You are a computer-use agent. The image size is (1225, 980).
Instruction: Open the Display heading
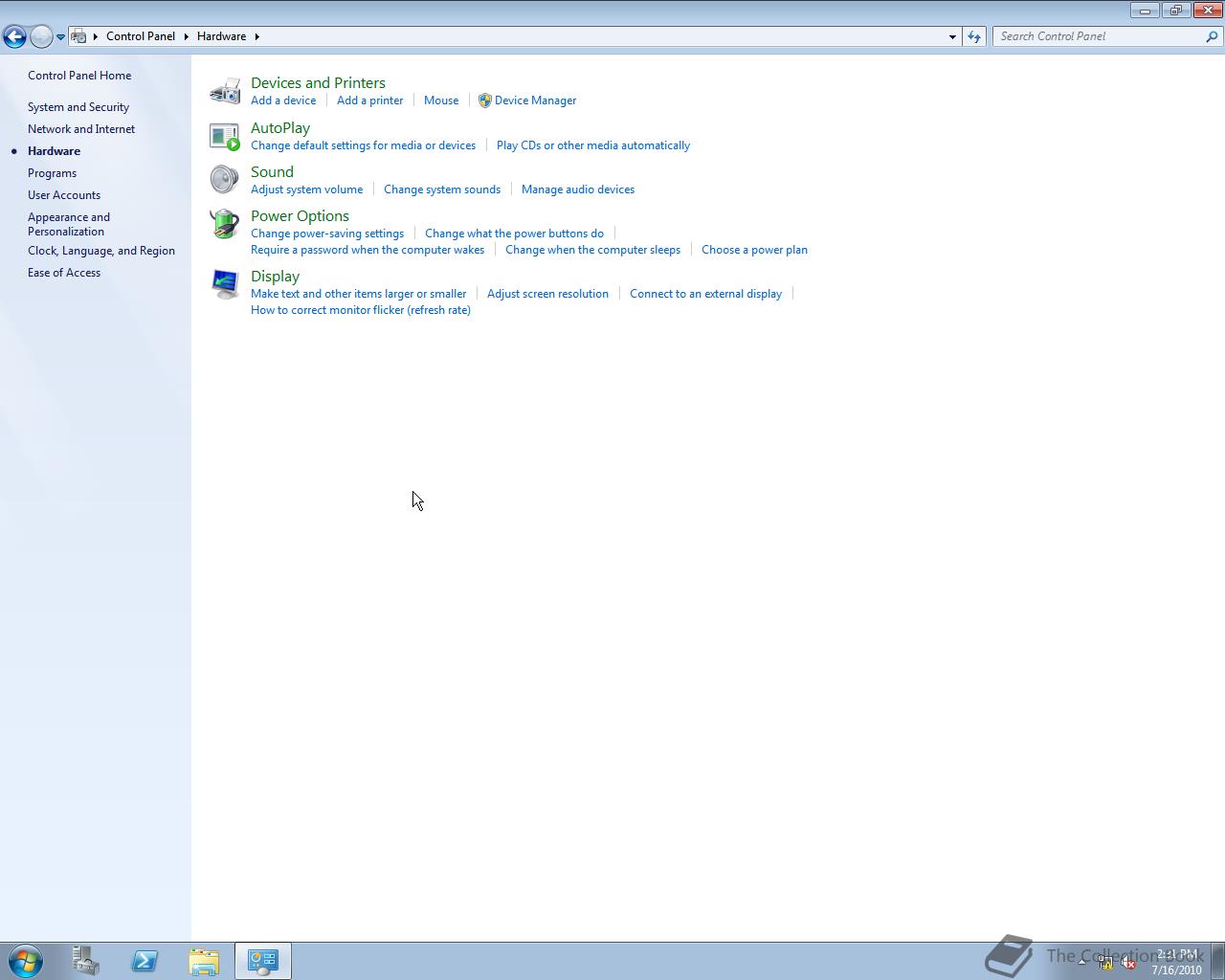tap(275, 277)
